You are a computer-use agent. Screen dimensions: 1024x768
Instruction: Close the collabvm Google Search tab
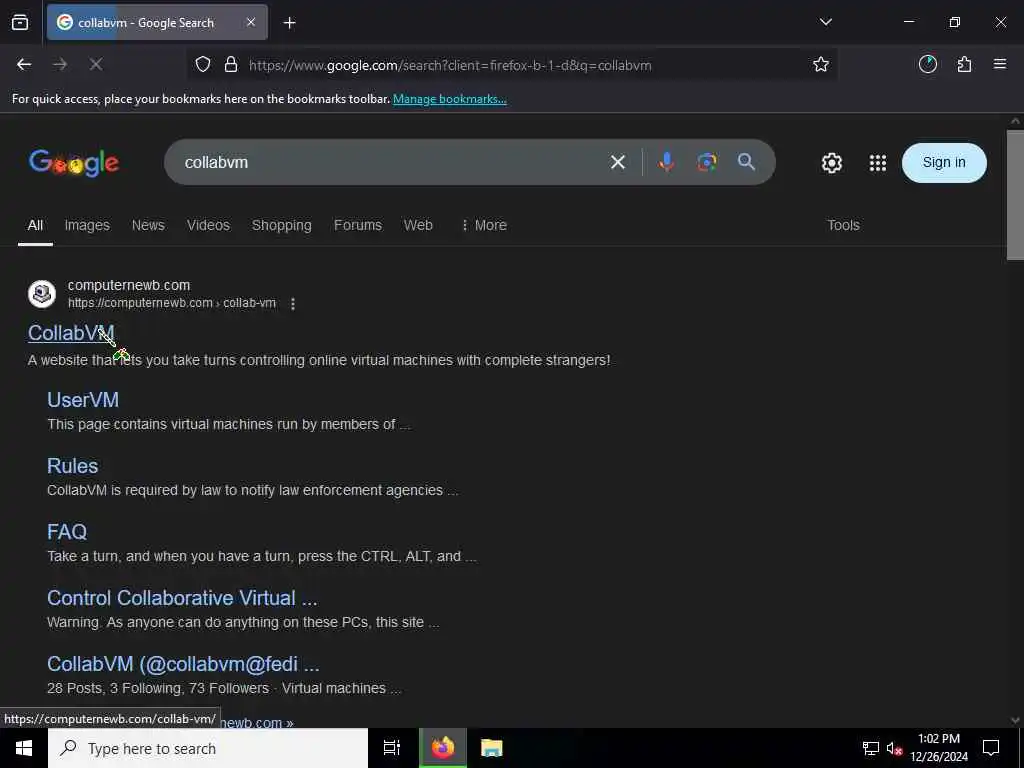pos(251,22)
